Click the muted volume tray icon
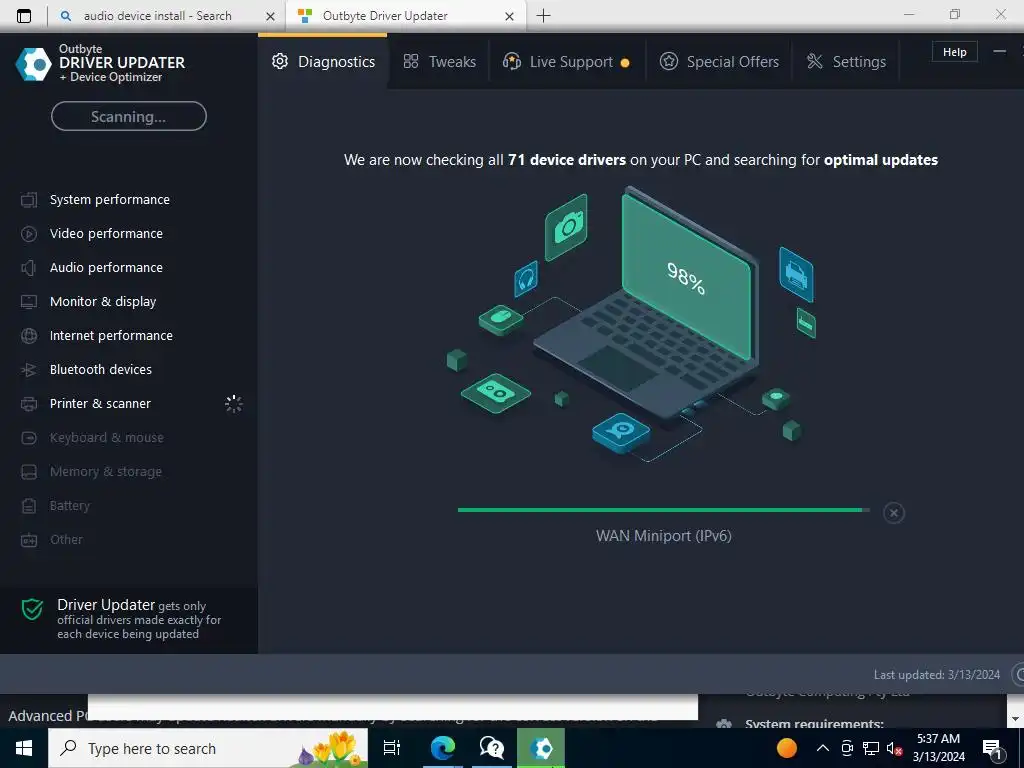This screenshot has height=768, width=1024. tap(894, 748)
